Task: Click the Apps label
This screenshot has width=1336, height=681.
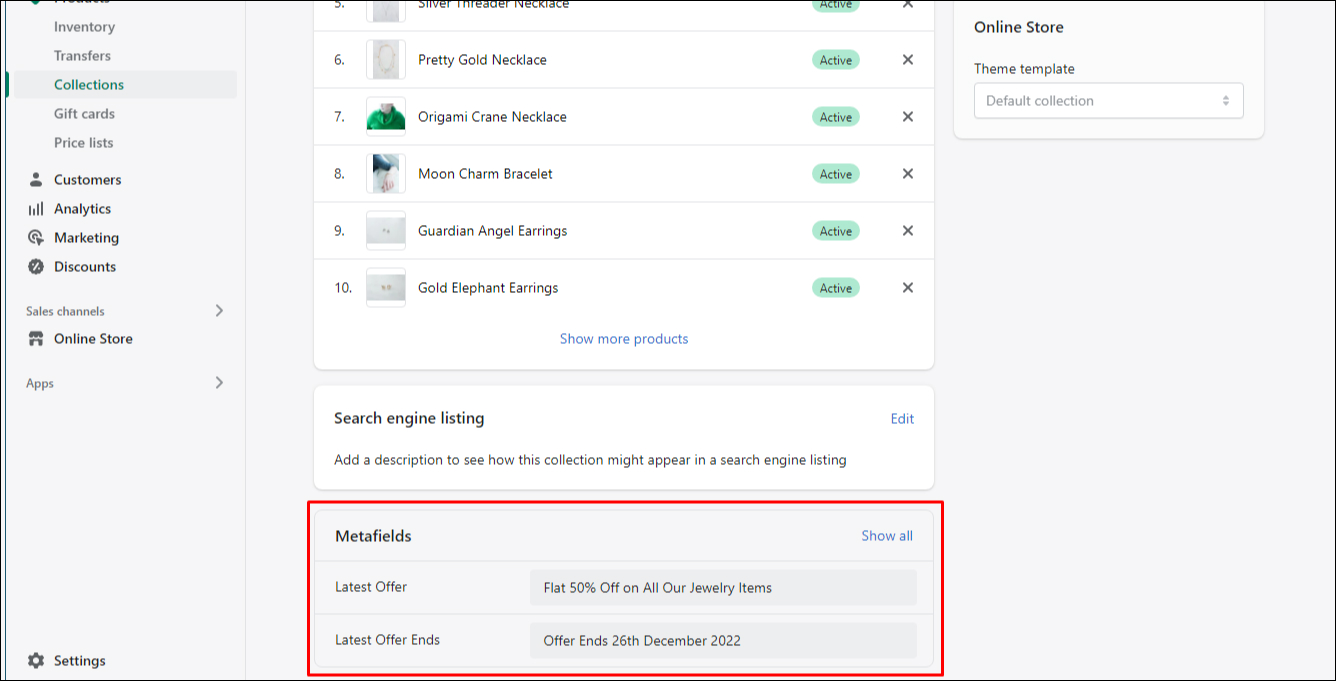Action: [x=40, y=384]
